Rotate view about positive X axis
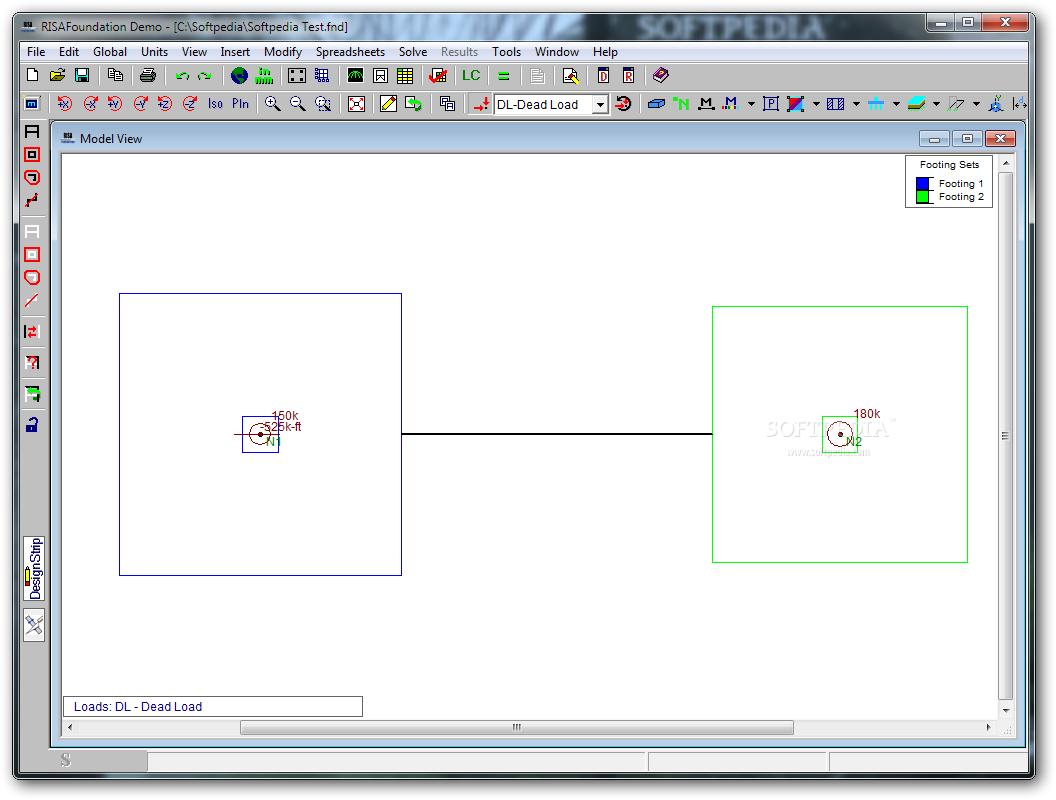The height and width of the screenshot is (800, 1056). pos(65,104)
